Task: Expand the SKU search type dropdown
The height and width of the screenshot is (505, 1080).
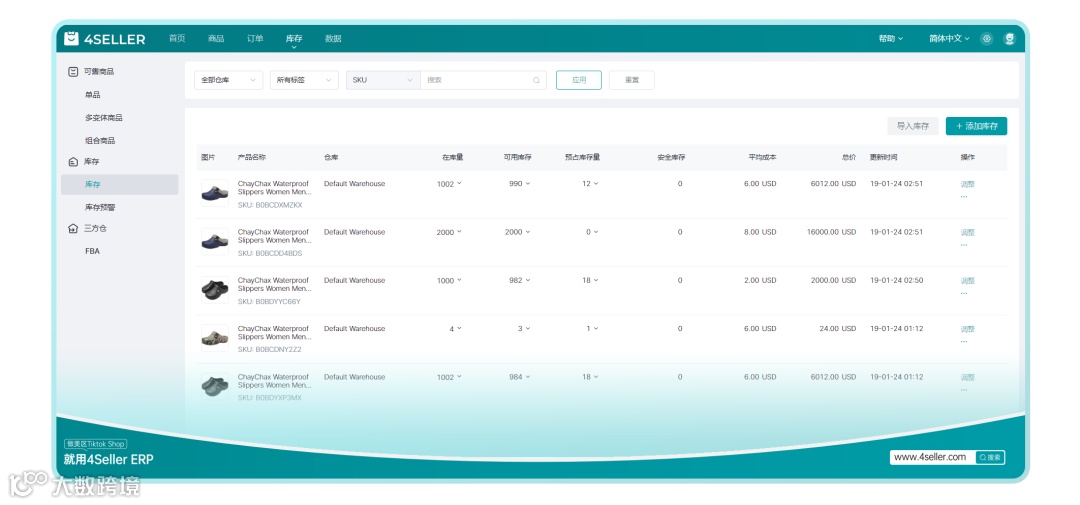Action: click(x=383, y=80)
